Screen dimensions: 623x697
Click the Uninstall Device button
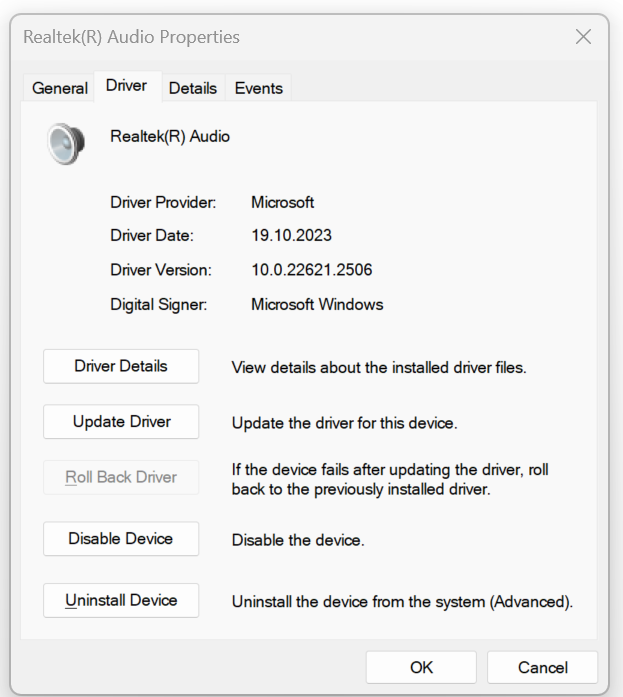coord(121,600)
